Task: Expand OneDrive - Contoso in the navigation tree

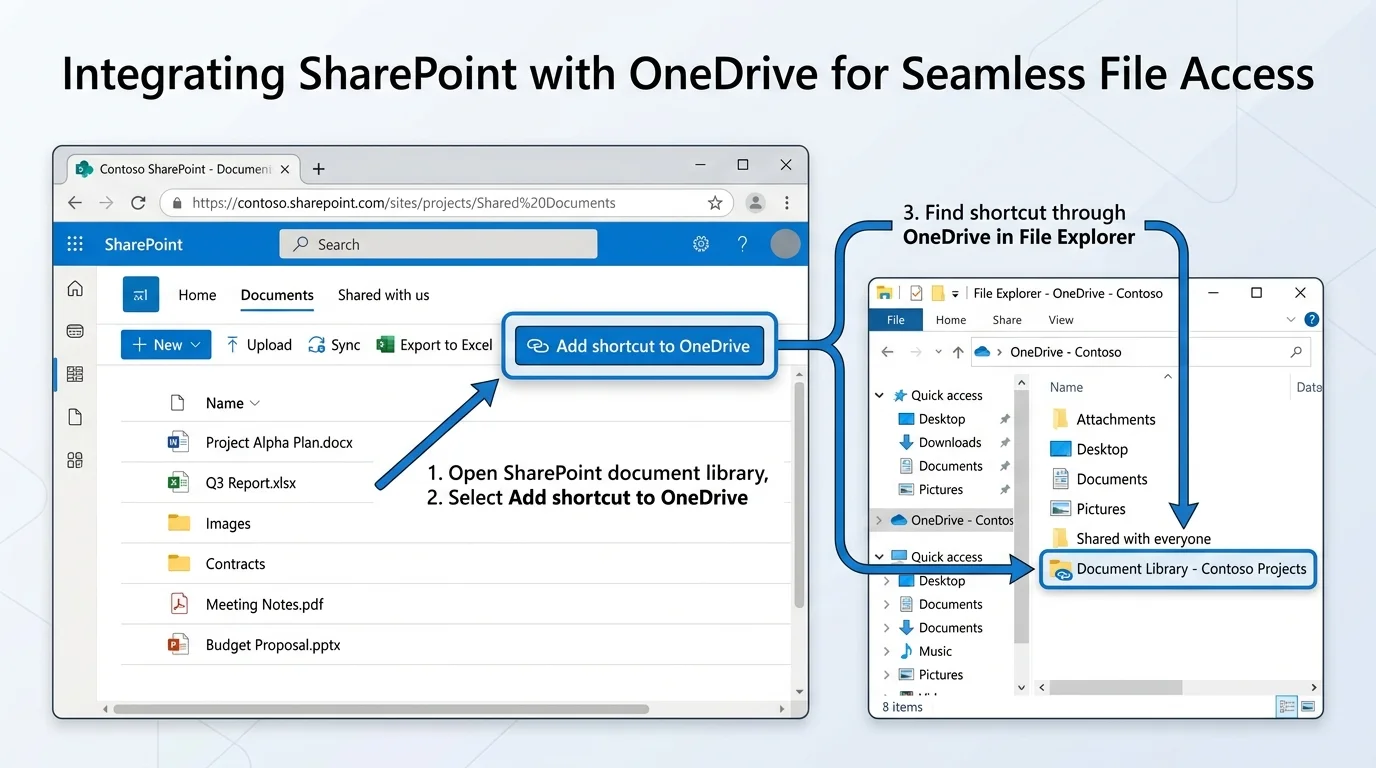Action: point(879,520)
